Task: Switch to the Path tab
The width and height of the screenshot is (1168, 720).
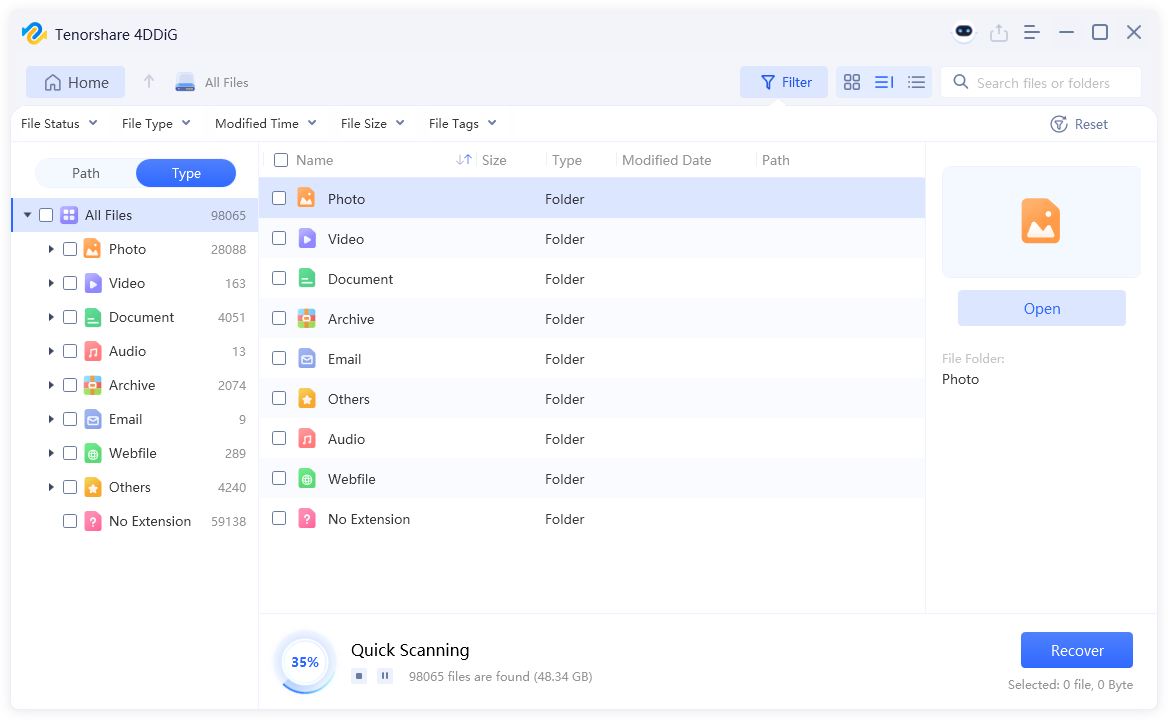Action: click(86, 173)
